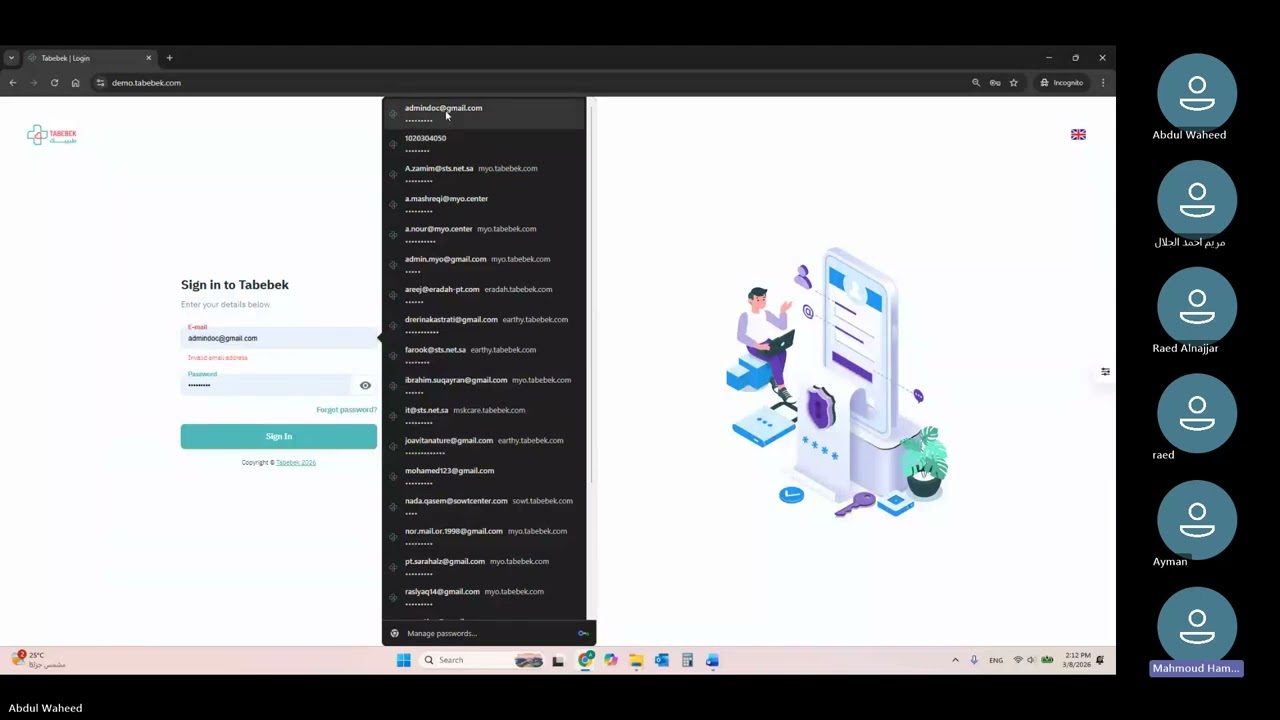
Task: Choose saved login ibrahim.suqayran@gmail.com
Action: pyautogui.click(x=484, y=385)
